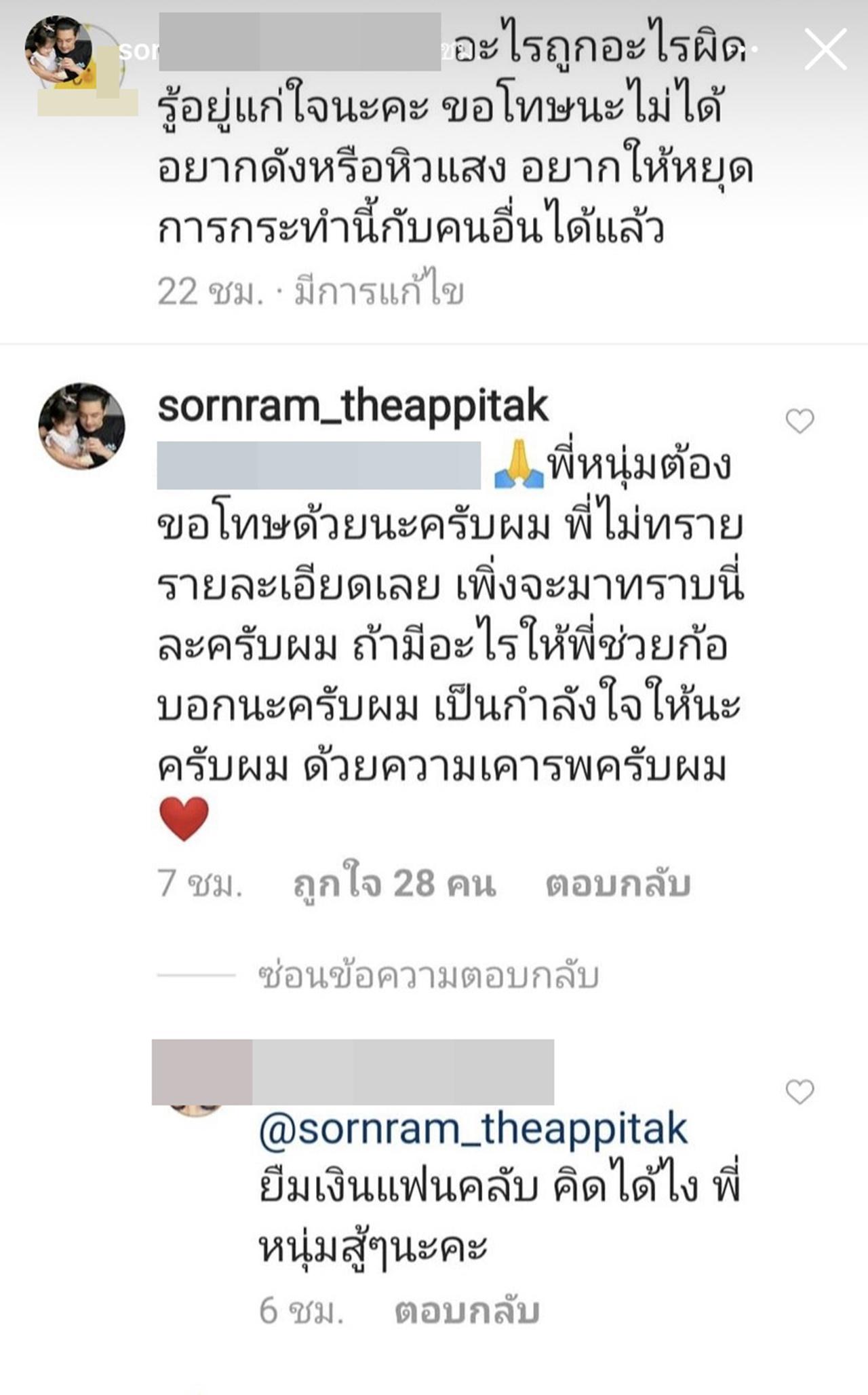Image resolution: width=868 pixels, height=1395 pixels.
Task: Reply to the 6 ชม. comment via ตอบกลับ
Action: pyautogui.click(x=467, y=1311)
